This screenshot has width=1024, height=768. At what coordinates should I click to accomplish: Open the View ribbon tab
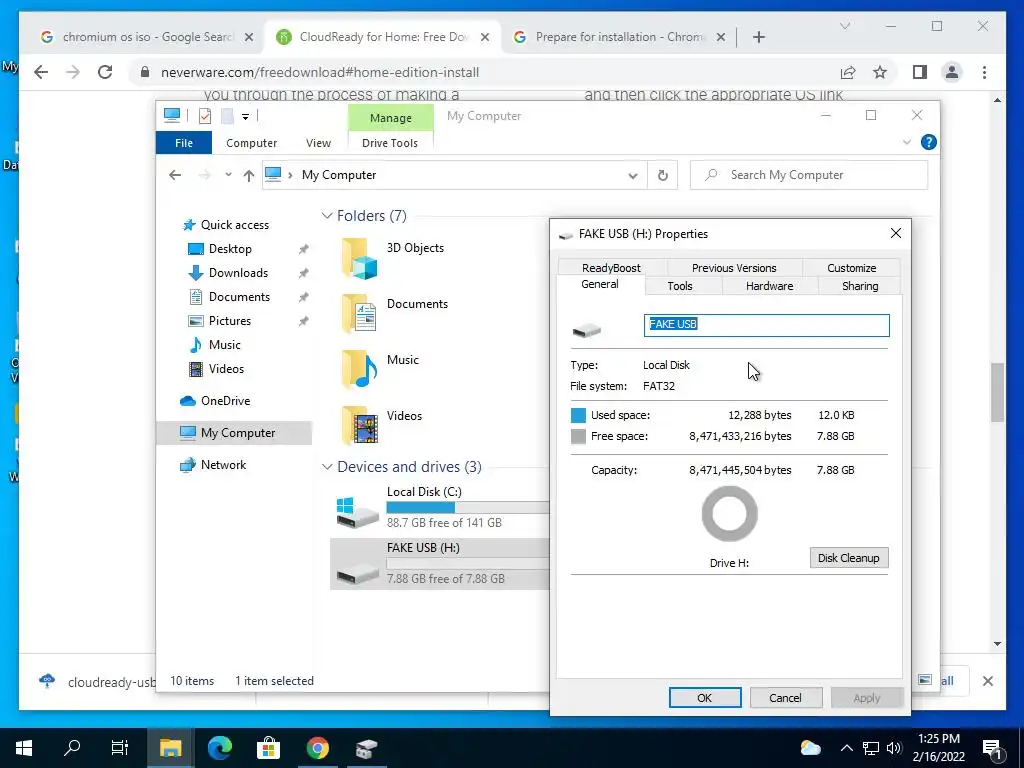click(x=318, y=143)
